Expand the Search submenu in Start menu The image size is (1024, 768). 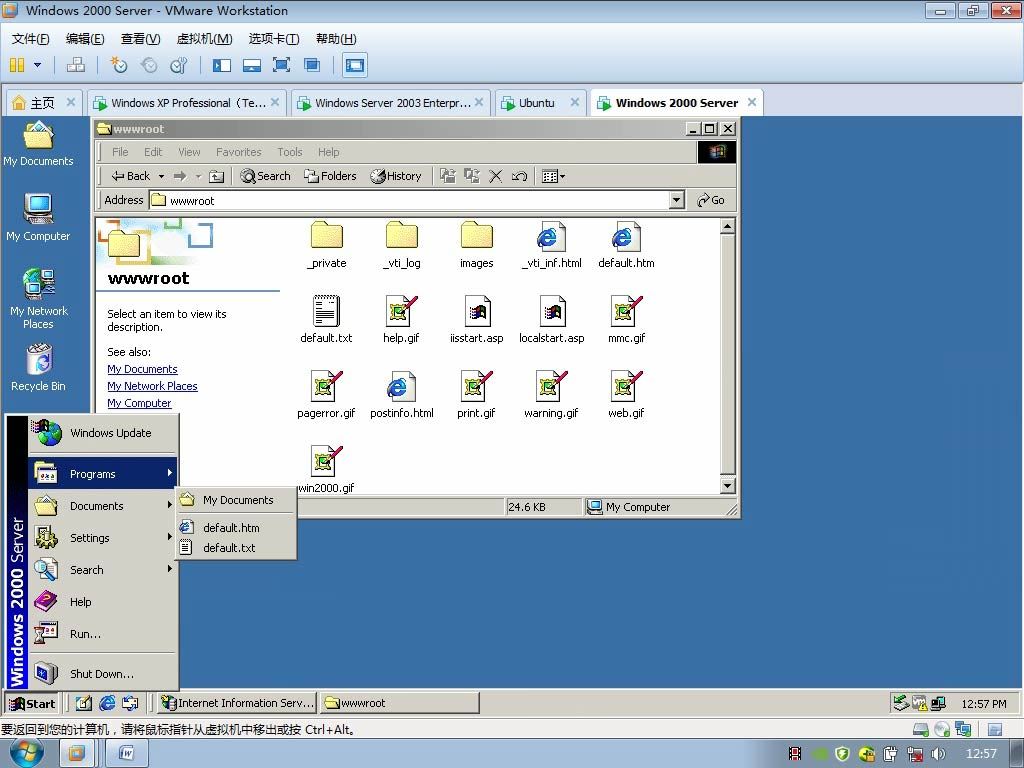pos(103,569)
